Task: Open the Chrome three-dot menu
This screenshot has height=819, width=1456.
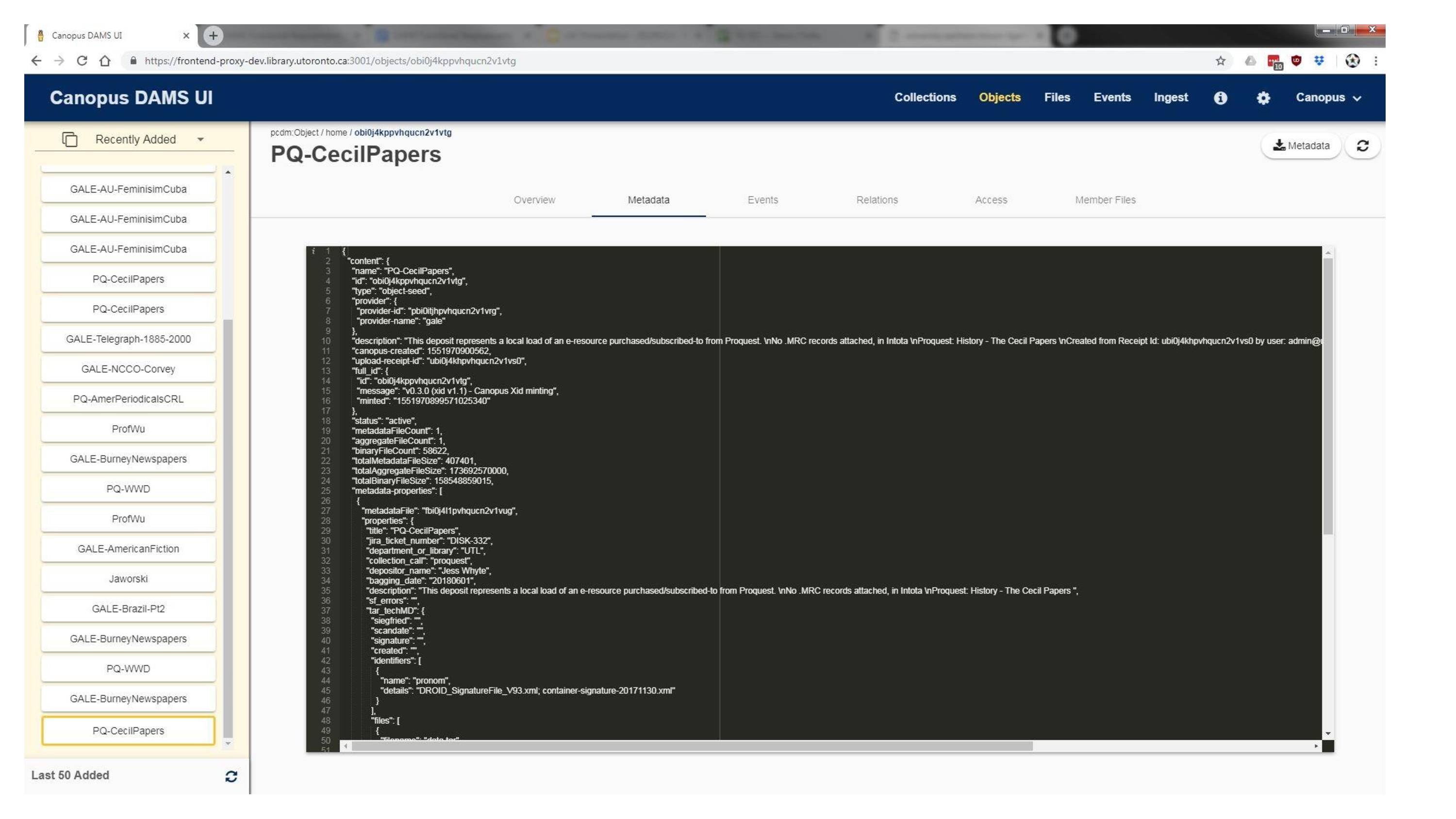Action: 1376,61
